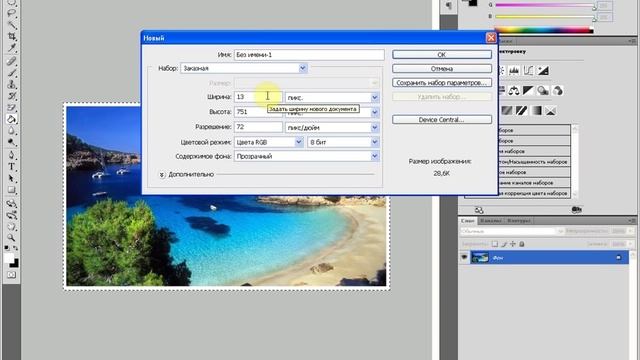640x360 pixels.
Task: Select the Type tool
Action: [x=11, y=167]
